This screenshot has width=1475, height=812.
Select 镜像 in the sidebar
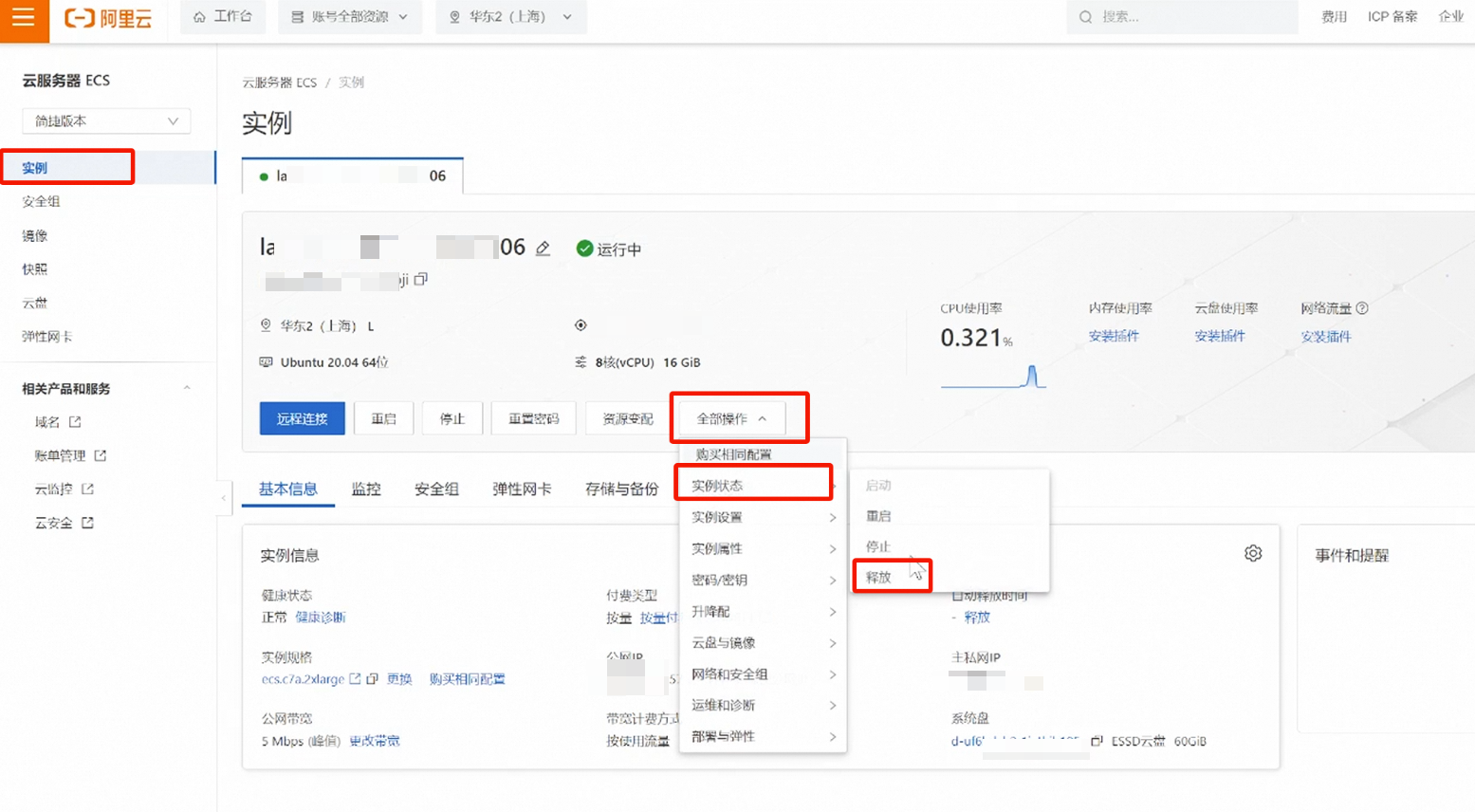pos(34,235)
